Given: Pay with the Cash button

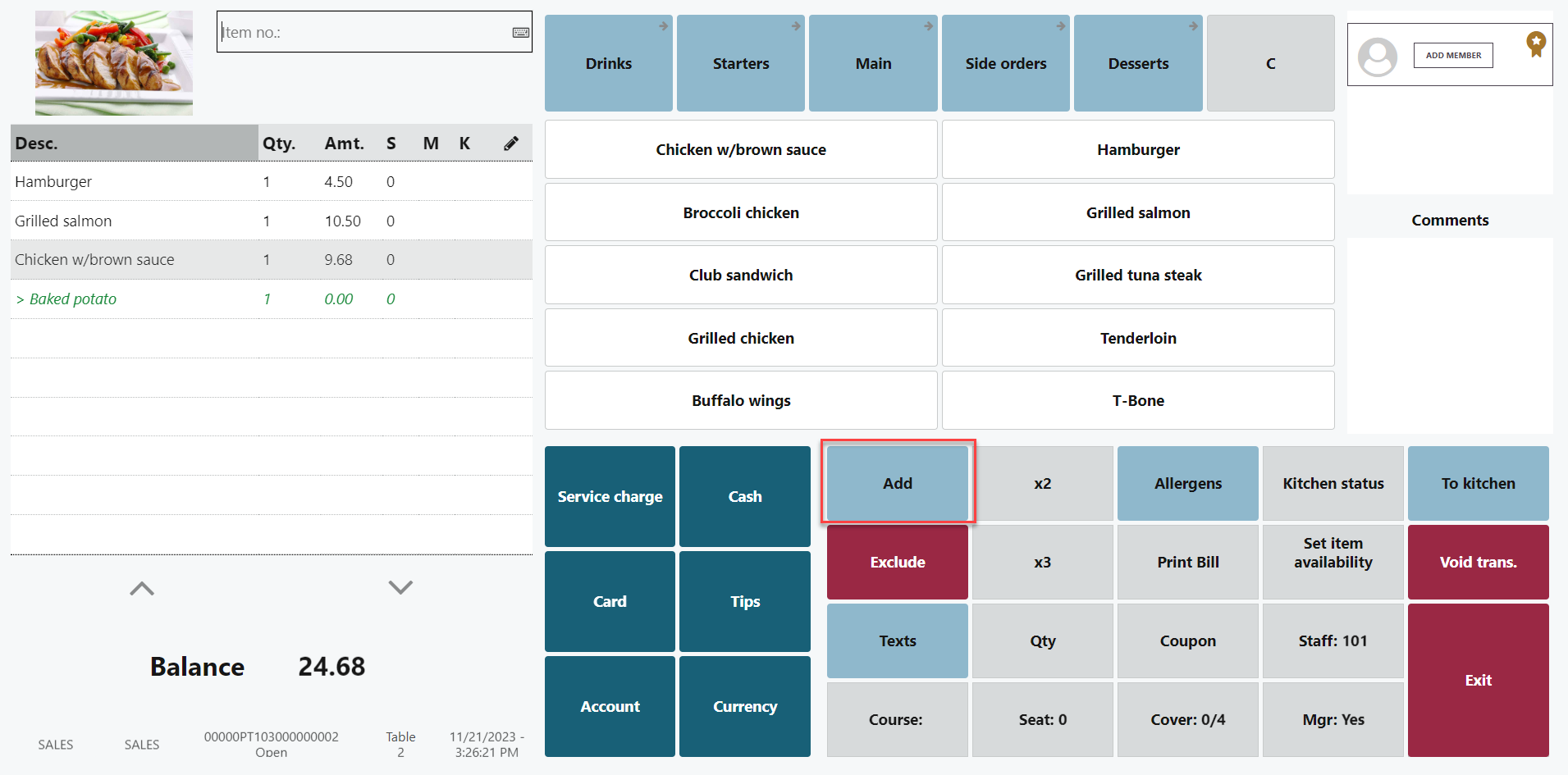Looking at the screenshot, I should coord(744,497).
